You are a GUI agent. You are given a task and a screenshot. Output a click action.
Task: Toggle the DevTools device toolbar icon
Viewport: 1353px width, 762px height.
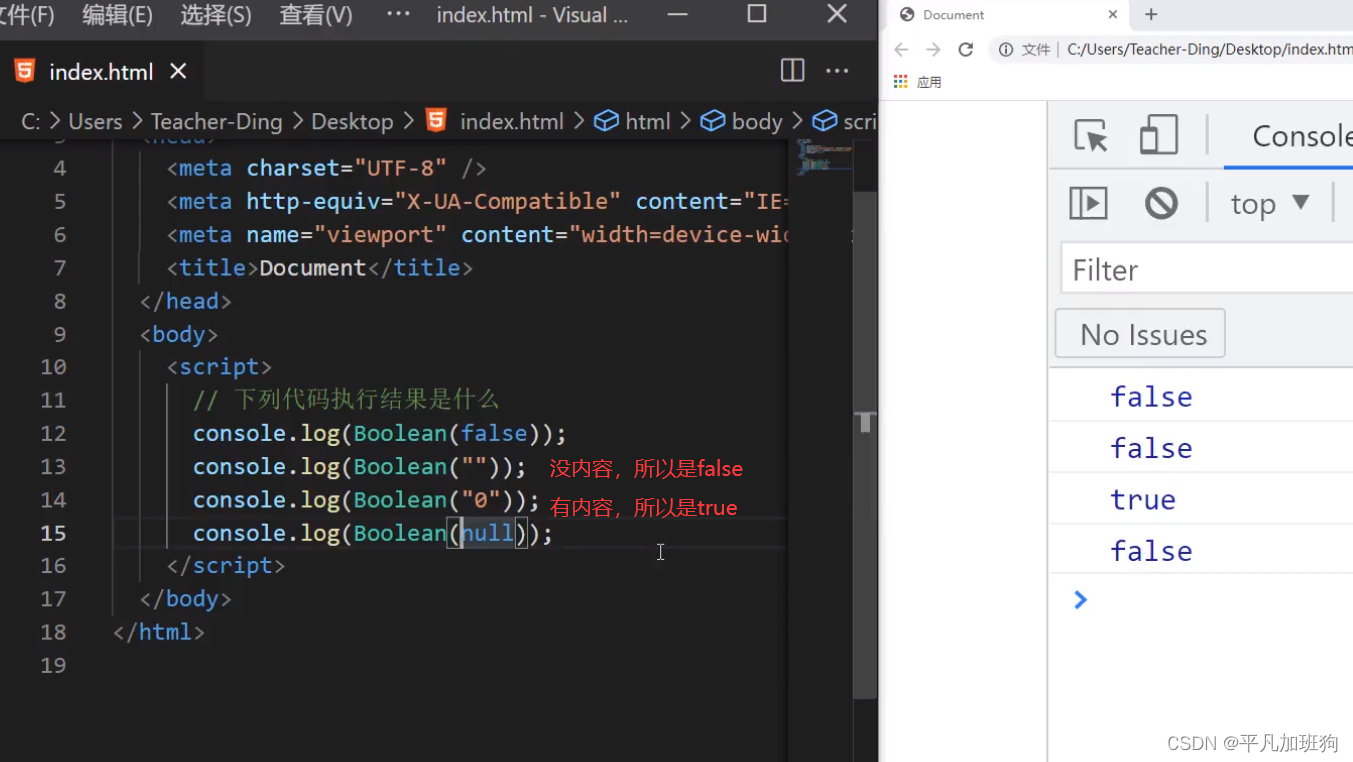point(1158,135)
